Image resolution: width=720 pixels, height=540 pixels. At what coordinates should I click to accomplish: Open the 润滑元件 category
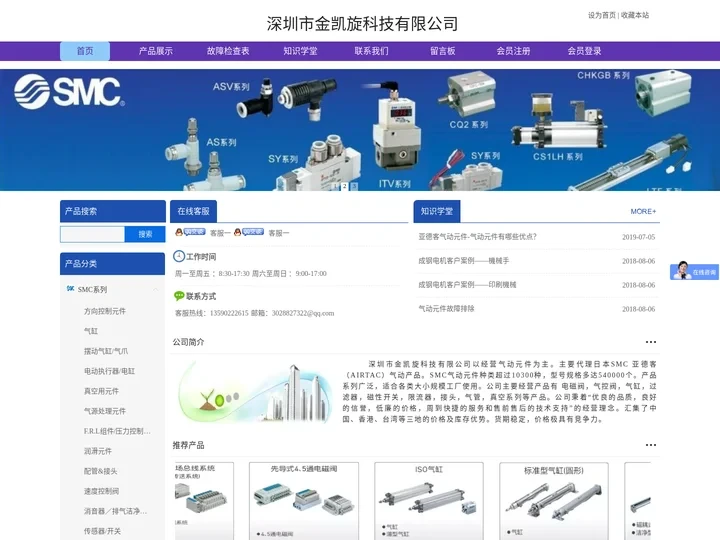click(x=97, y=451)
